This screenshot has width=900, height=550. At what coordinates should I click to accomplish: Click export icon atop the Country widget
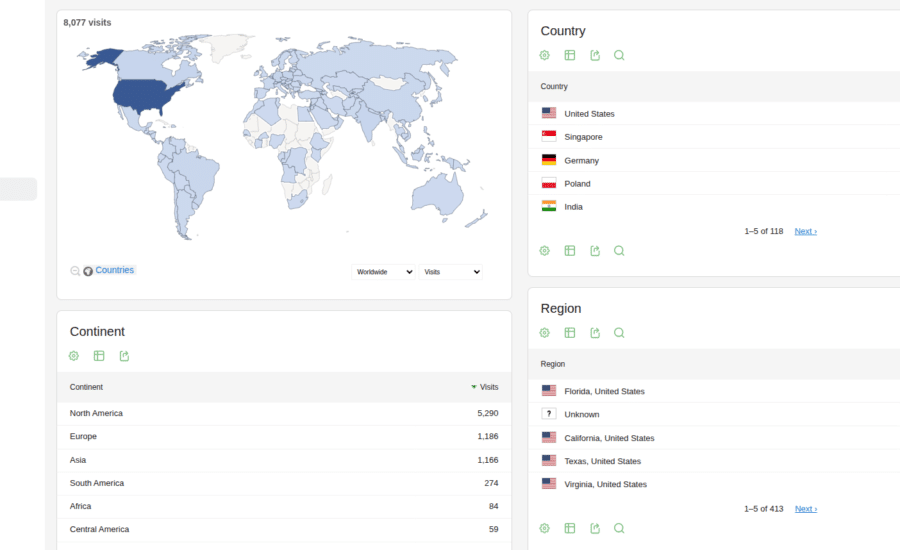tap(595, 55)
